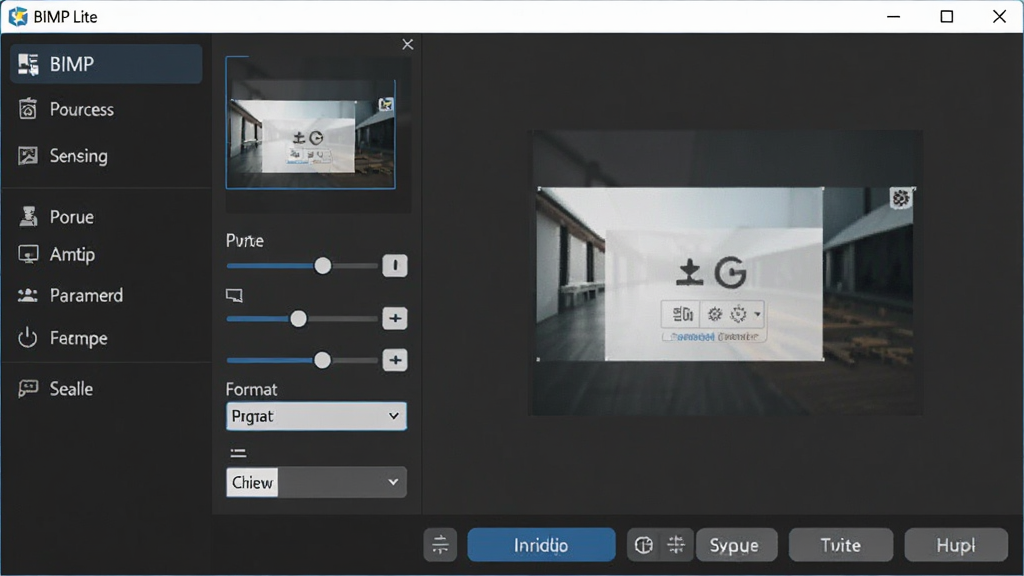Click the gear icon on the preview corner
The height and width of the screenshot is (576, 1024).
(x=901, y=198)
